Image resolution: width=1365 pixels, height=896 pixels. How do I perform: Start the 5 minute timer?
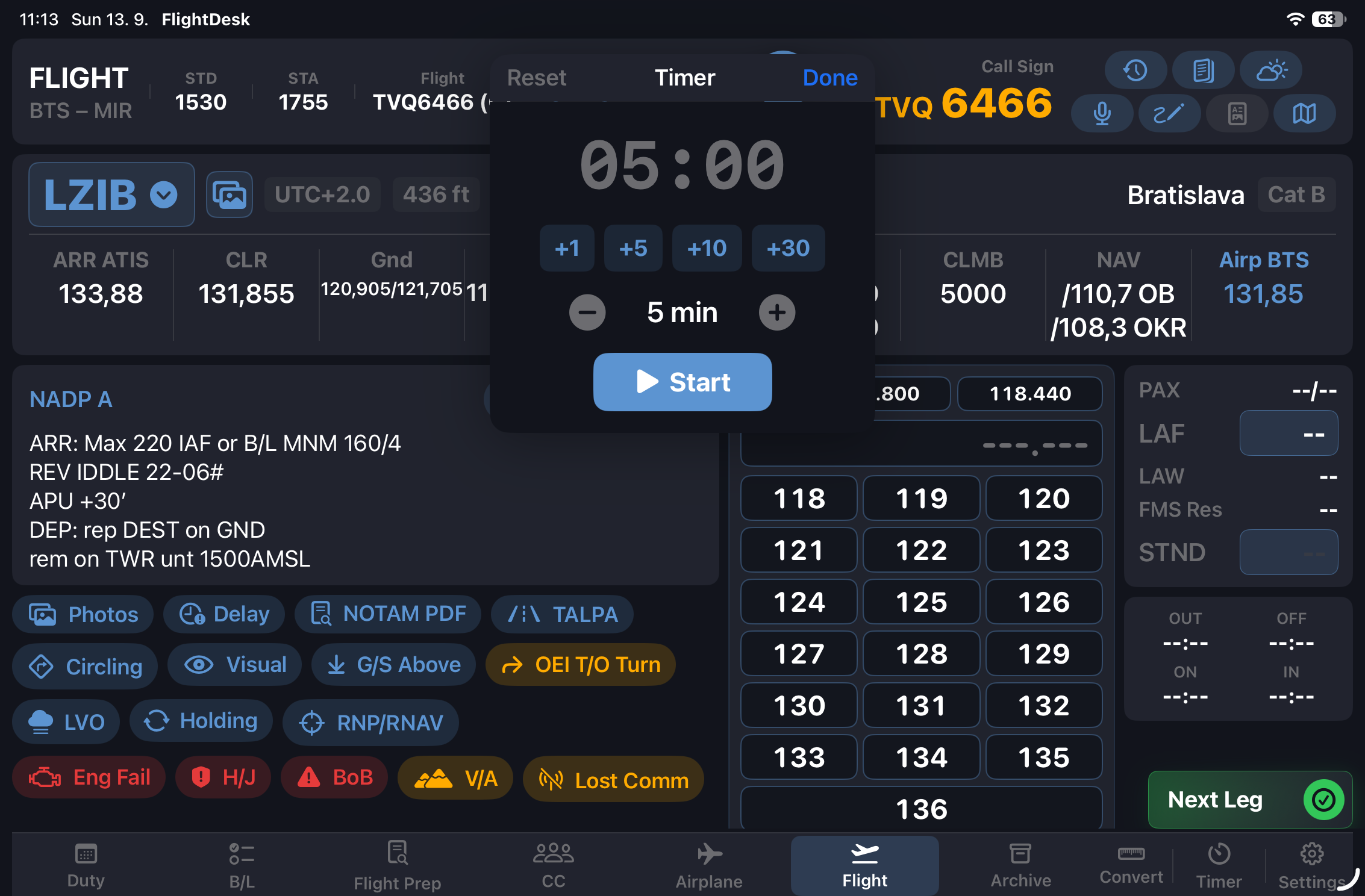682,382
